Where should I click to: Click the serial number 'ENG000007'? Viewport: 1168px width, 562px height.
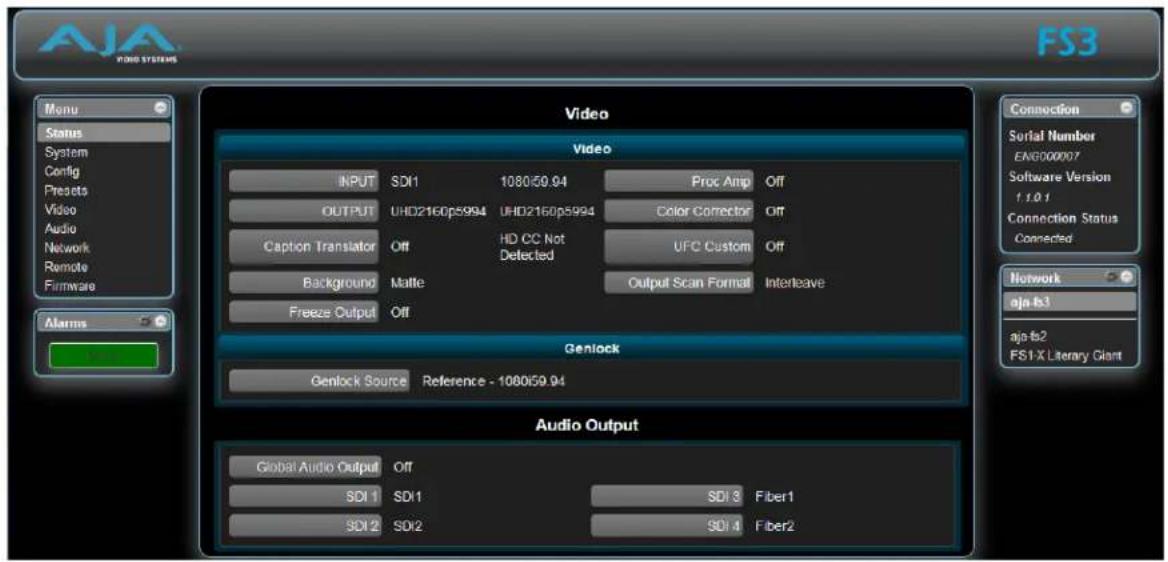tap(1047, 157)
